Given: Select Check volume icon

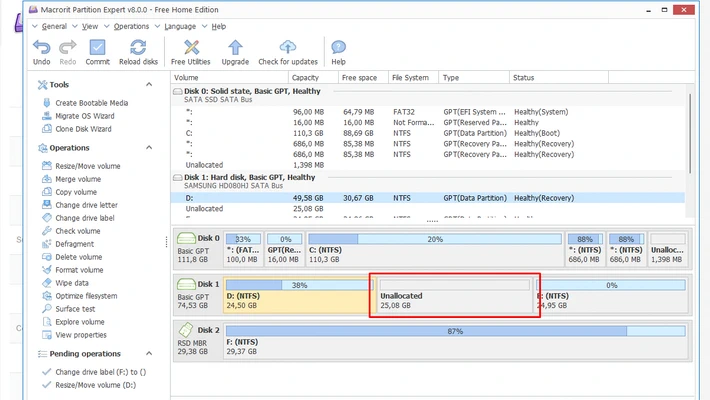Looking at the screenshot, I should click(46, 231).
